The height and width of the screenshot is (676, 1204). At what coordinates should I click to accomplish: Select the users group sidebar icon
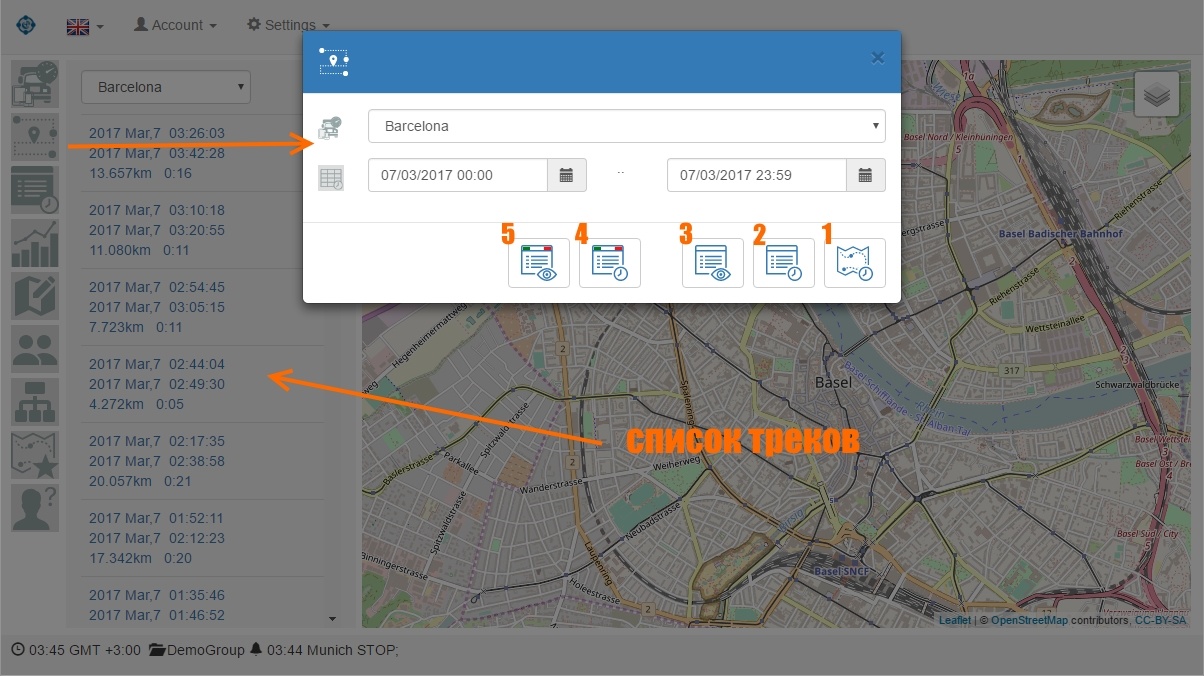point(35,349)
